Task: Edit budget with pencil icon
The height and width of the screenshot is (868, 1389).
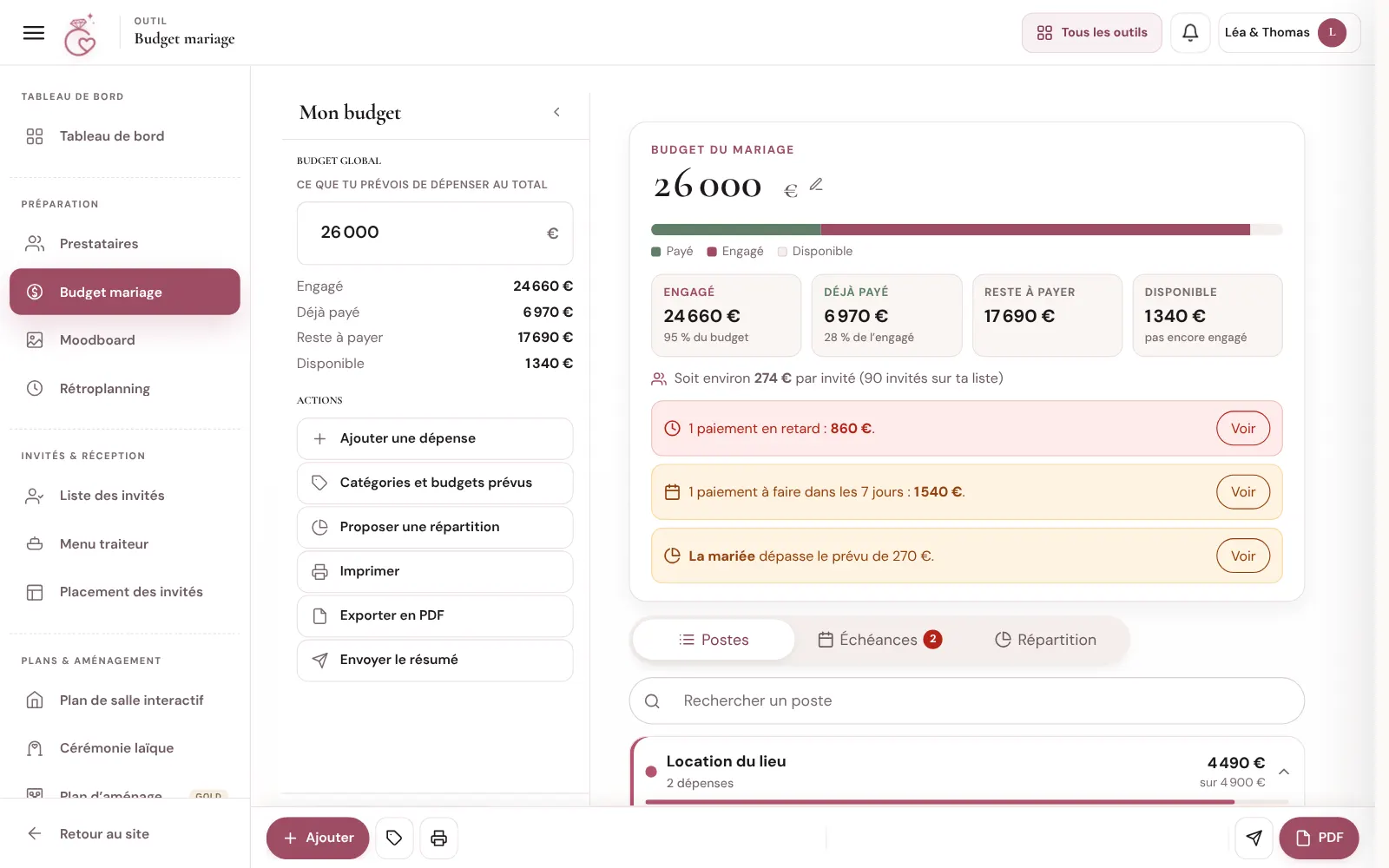Action: point(816,184)
